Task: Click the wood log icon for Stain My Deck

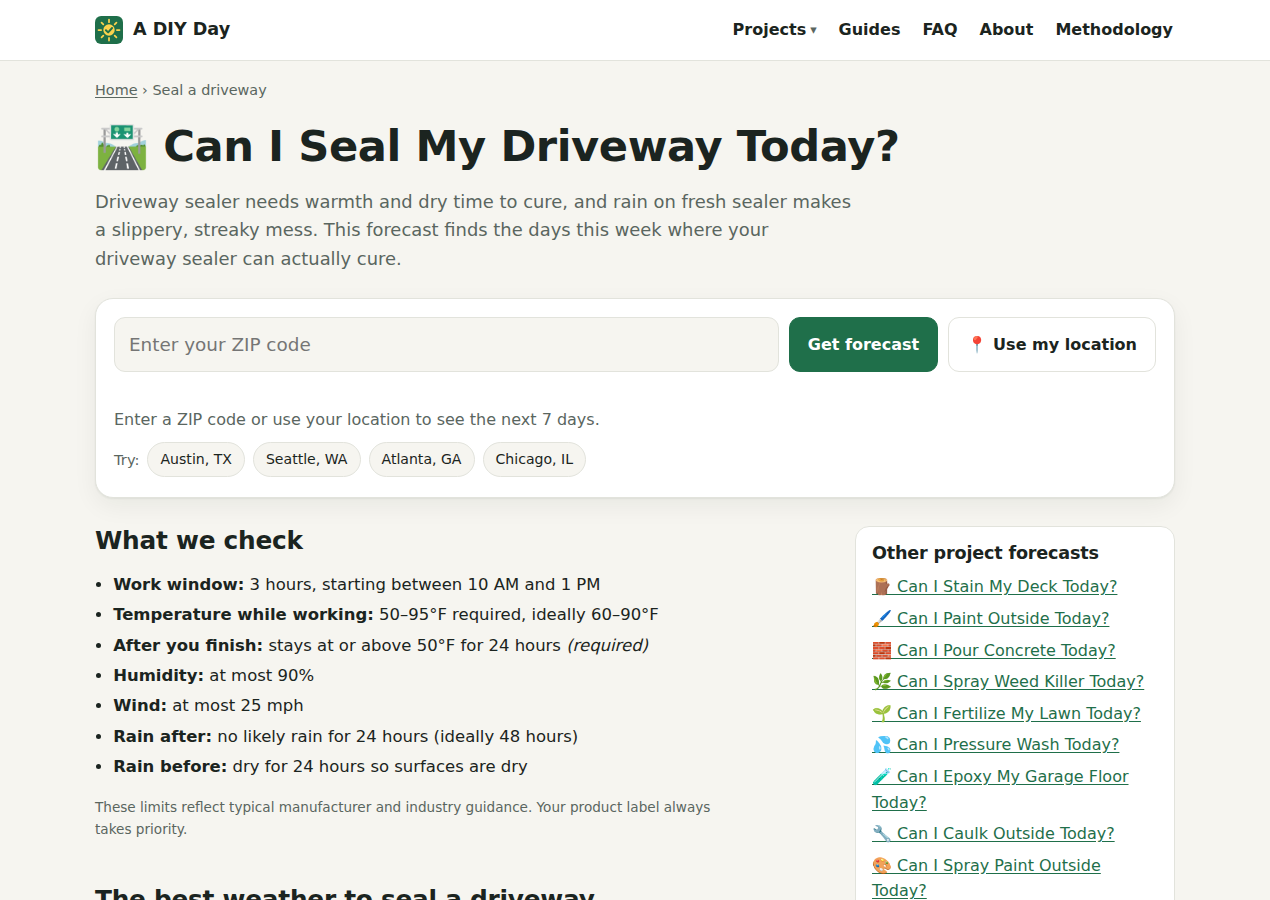Action: [x=881, y=587]
